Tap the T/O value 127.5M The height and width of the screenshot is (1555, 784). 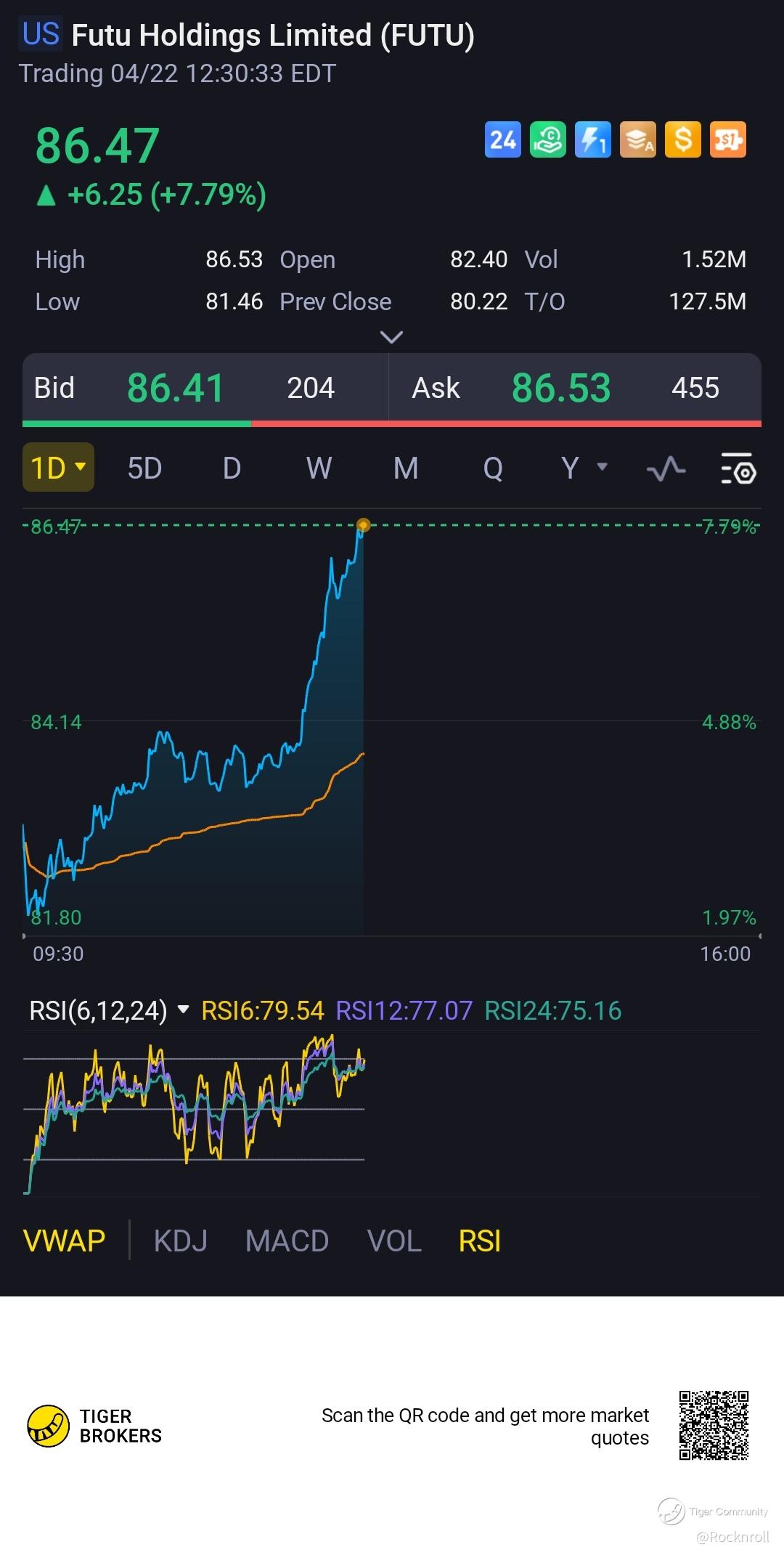pos(707,301)
